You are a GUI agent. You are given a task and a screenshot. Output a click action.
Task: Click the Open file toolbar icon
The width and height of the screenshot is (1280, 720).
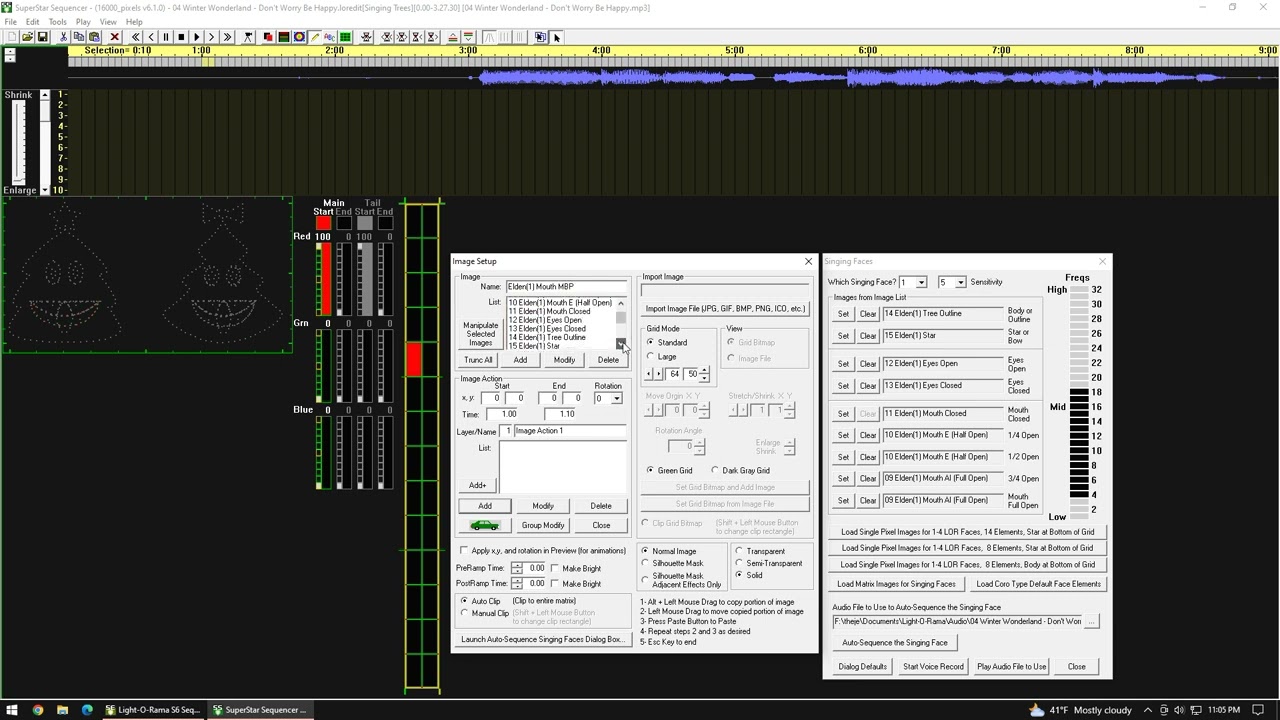point(27,37)
